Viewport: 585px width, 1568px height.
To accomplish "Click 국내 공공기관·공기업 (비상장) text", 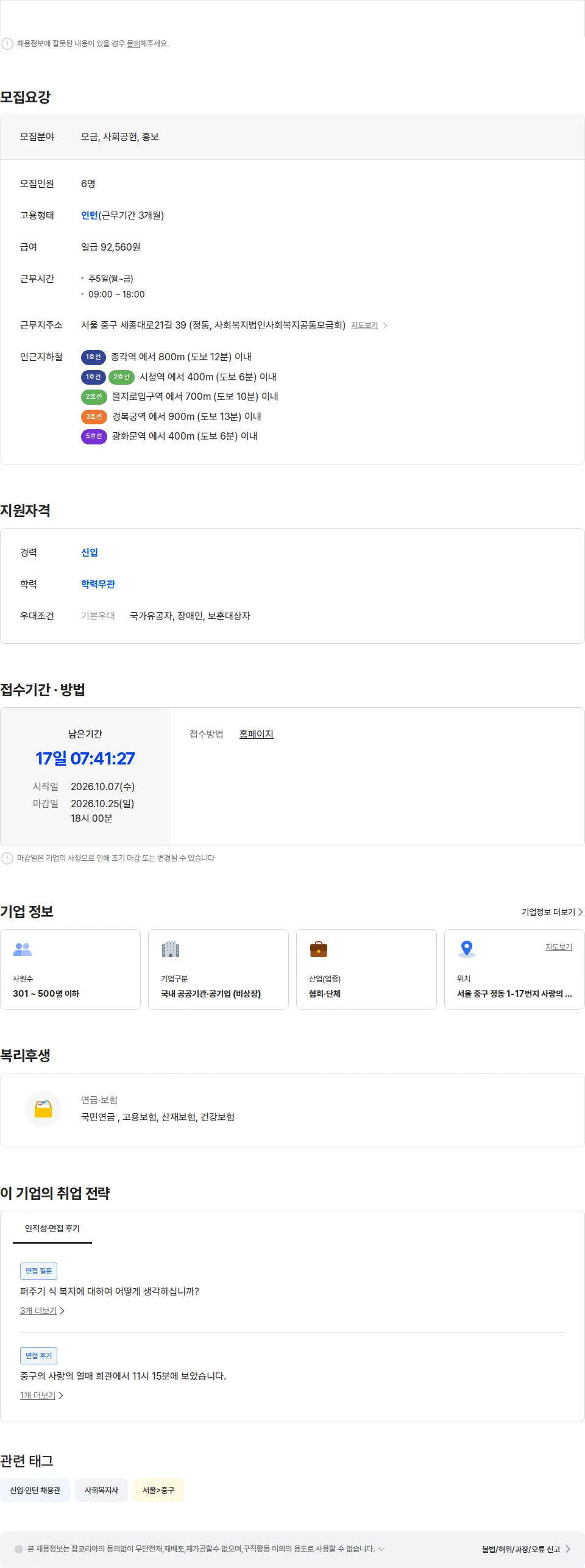I will (x=211, y=994).
